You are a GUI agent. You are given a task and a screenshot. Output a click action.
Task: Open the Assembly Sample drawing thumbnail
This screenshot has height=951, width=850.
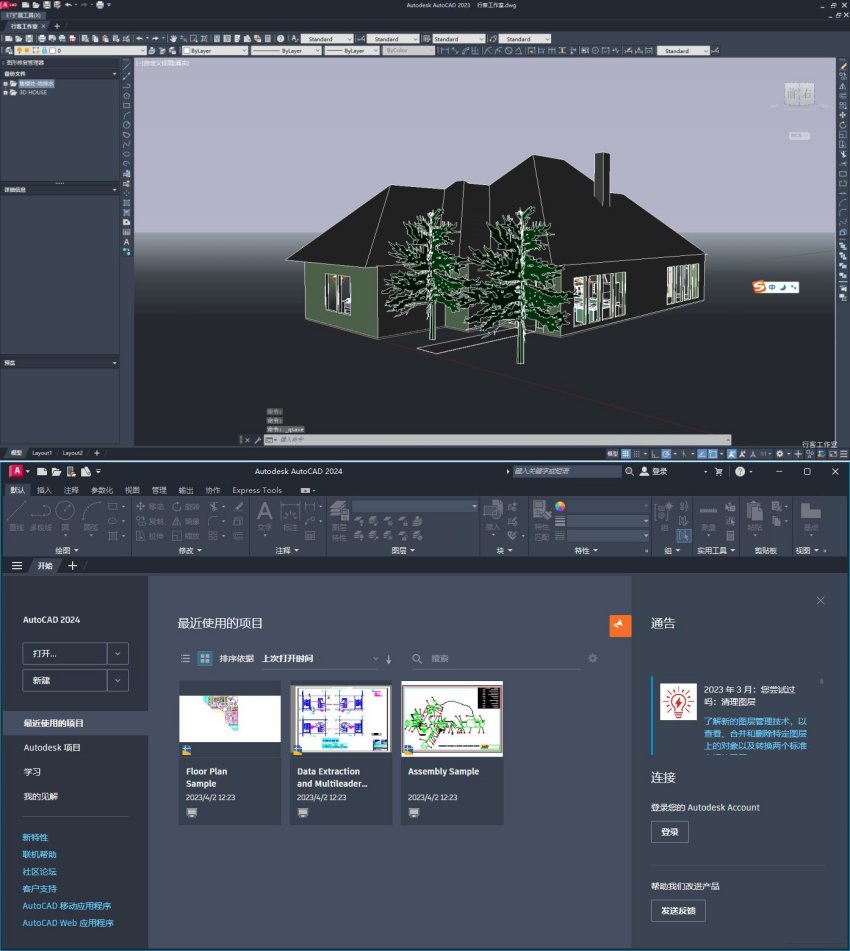coord(452,719)
